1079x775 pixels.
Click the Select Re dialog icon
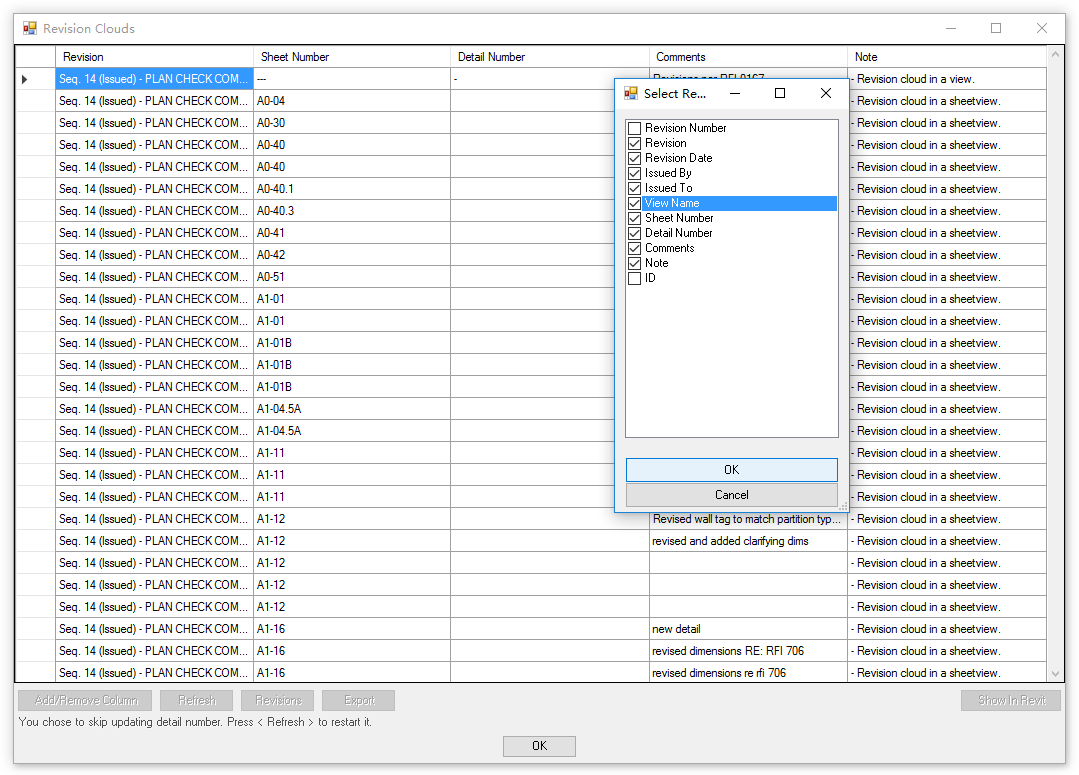[x=630, y=92]
